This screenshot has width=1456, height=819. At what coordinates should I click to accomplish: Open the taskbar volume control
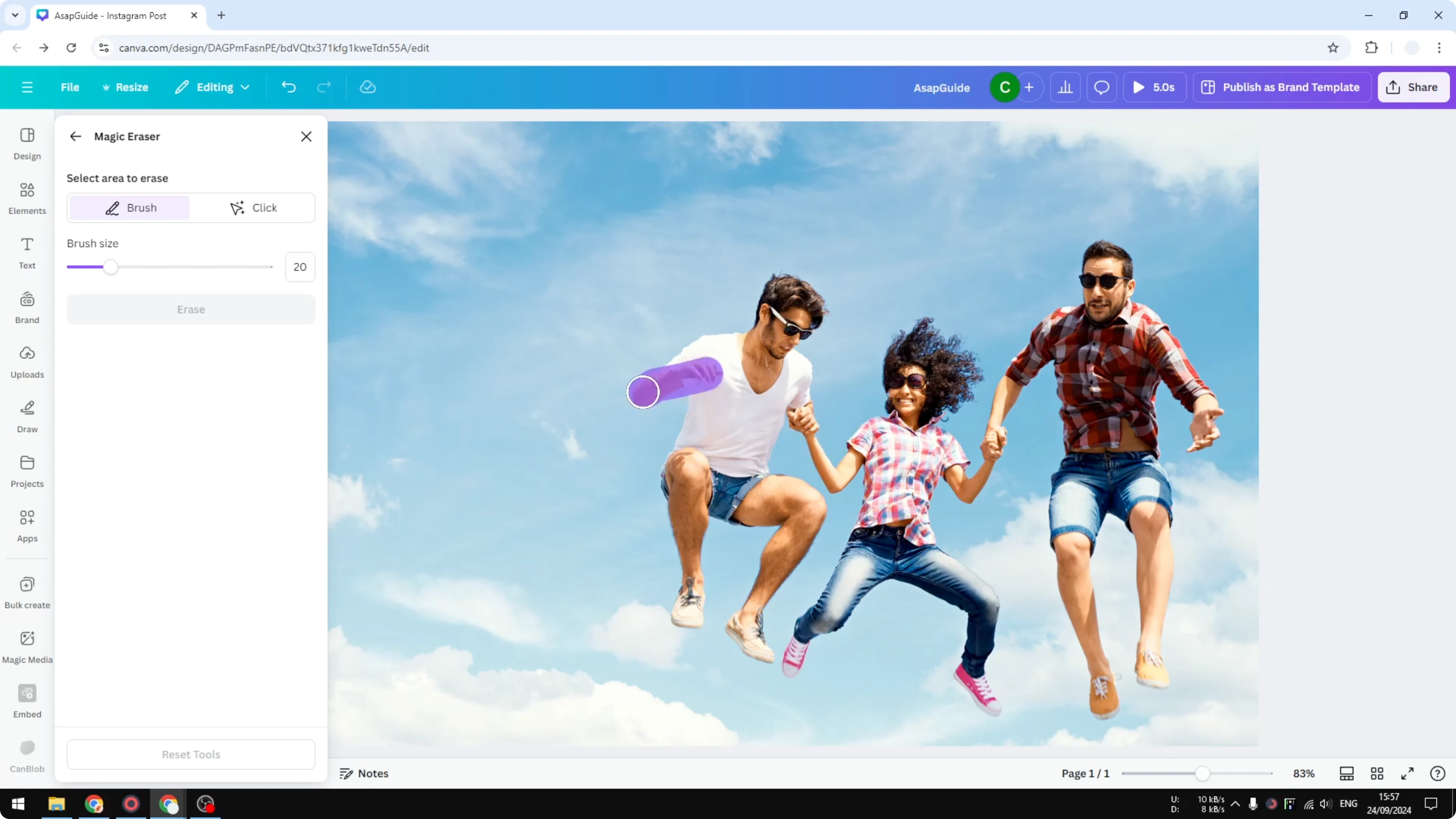pos(1325,804)
